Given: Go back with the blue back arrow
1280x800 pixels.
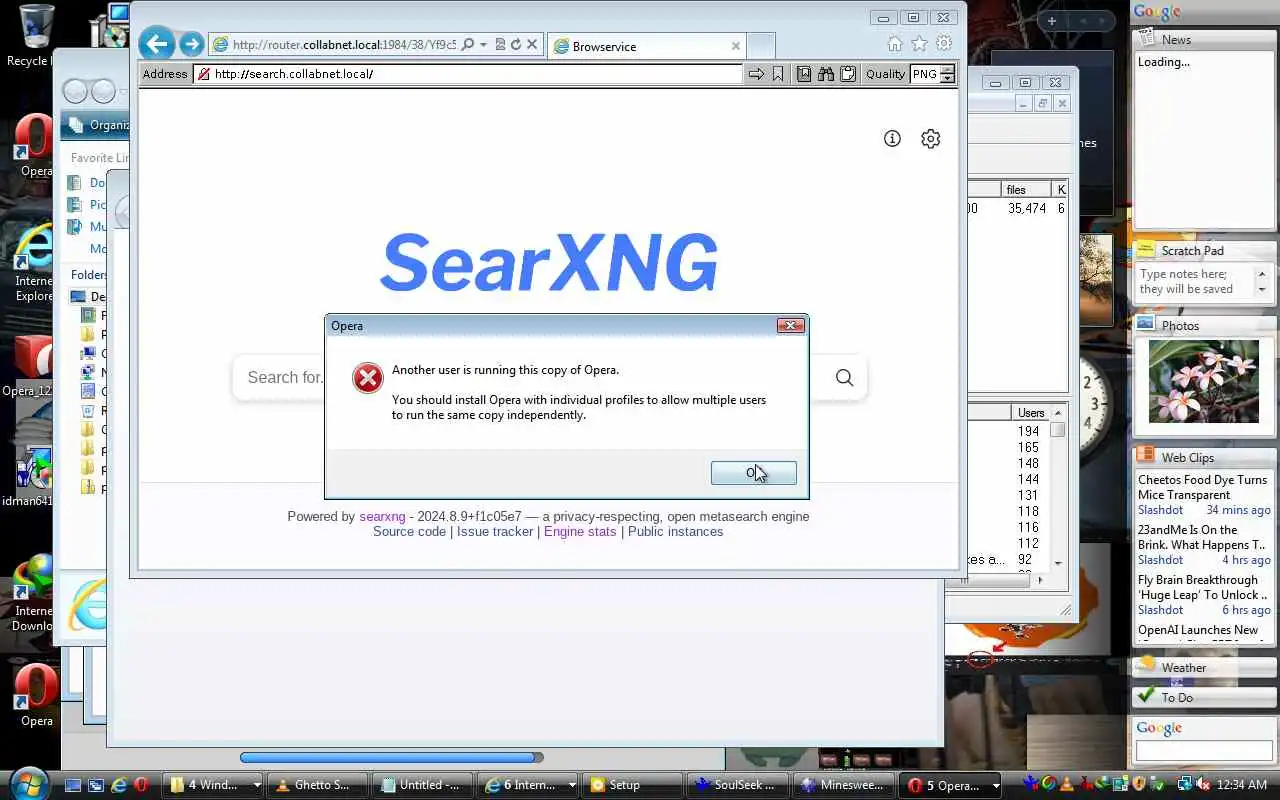Looking at the screenshot, I should pyautogui.click(x=156, y=44).
